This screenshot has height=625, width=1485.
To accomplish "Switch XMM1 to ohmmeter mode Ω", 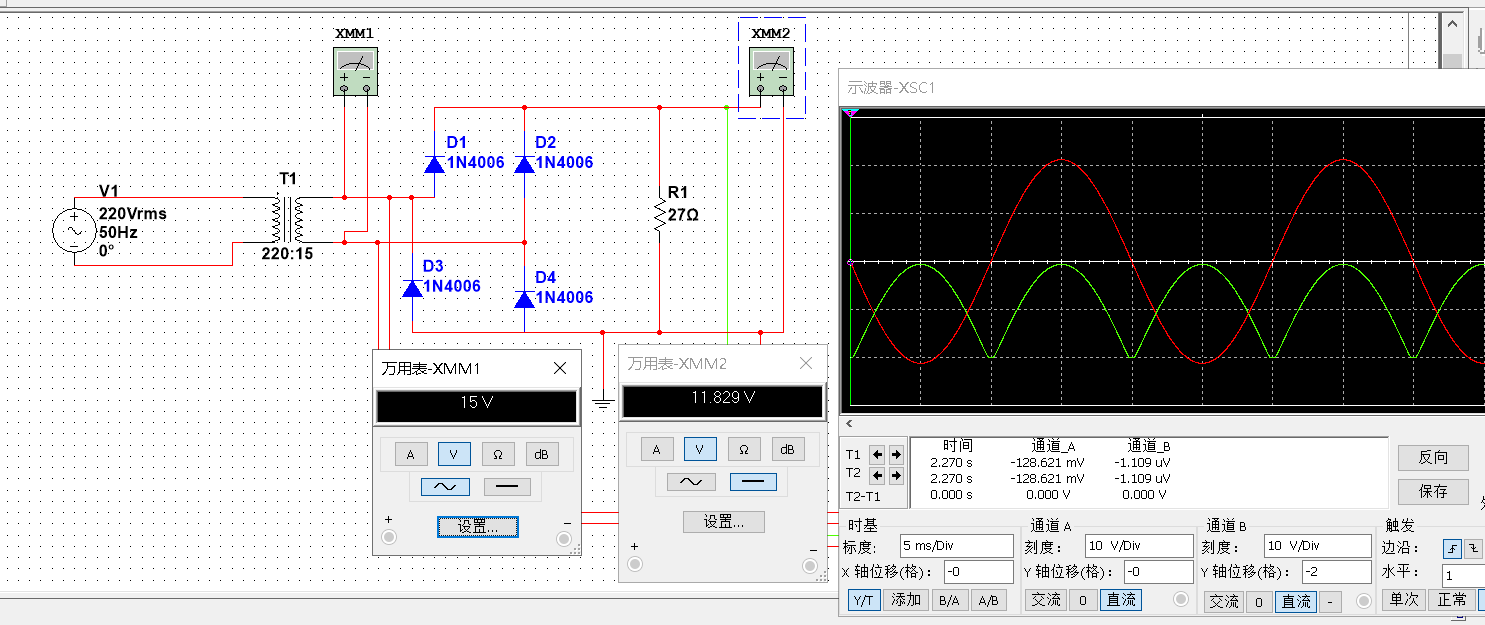I will pyautogui.click(x=498, y=454).
